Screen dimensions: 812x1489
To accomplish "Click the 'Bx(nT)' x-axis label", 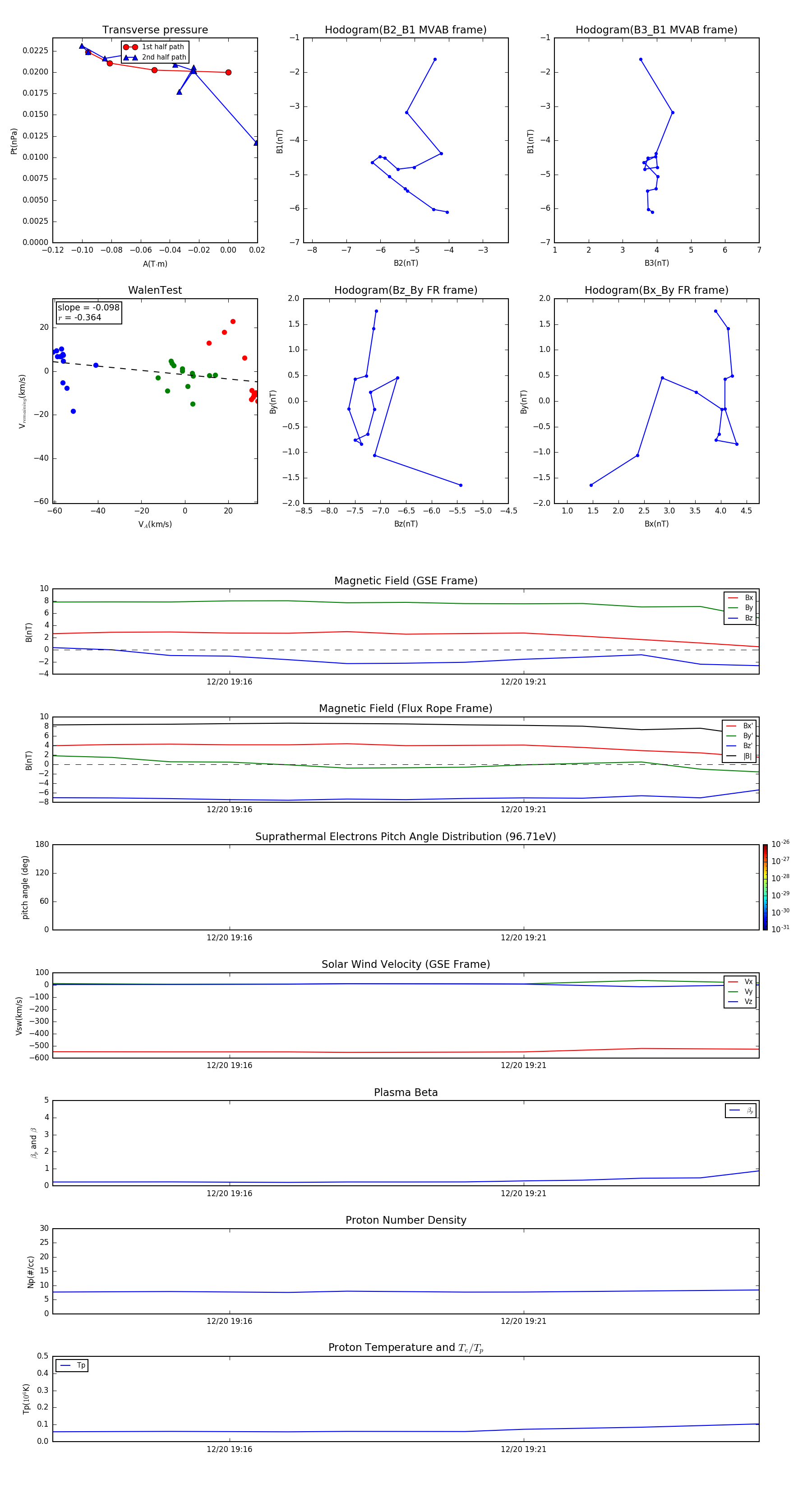I will (x=656, y=524).
